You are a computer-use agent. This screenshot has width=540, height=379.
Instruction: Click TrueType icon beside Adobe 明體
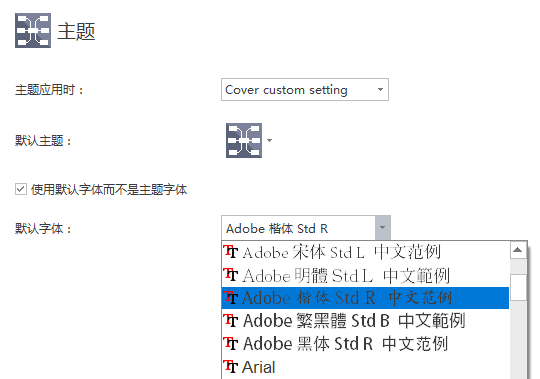231,275
